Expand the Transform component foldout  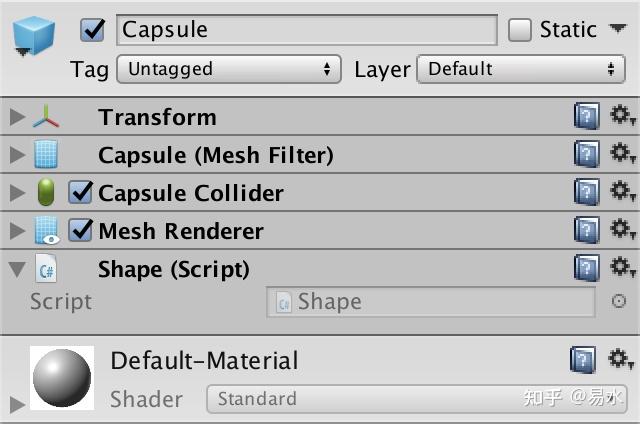click(16, 117)
